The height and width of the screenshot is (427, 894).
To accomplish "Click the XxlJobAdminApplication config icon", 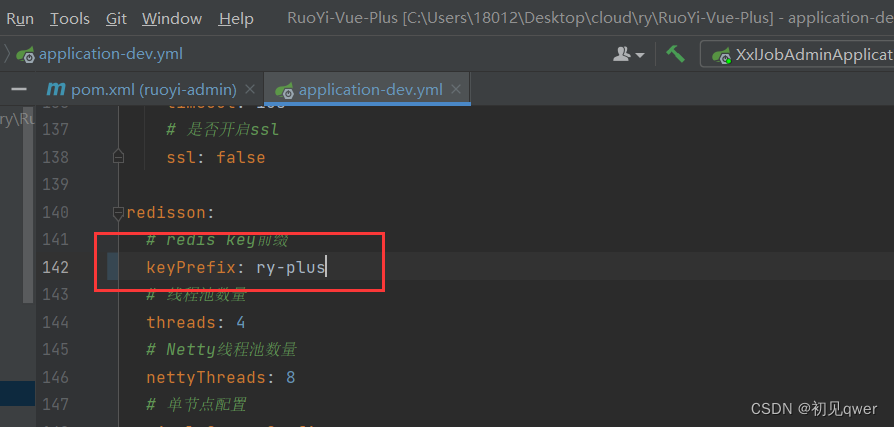I will click(x=721, y=55).
